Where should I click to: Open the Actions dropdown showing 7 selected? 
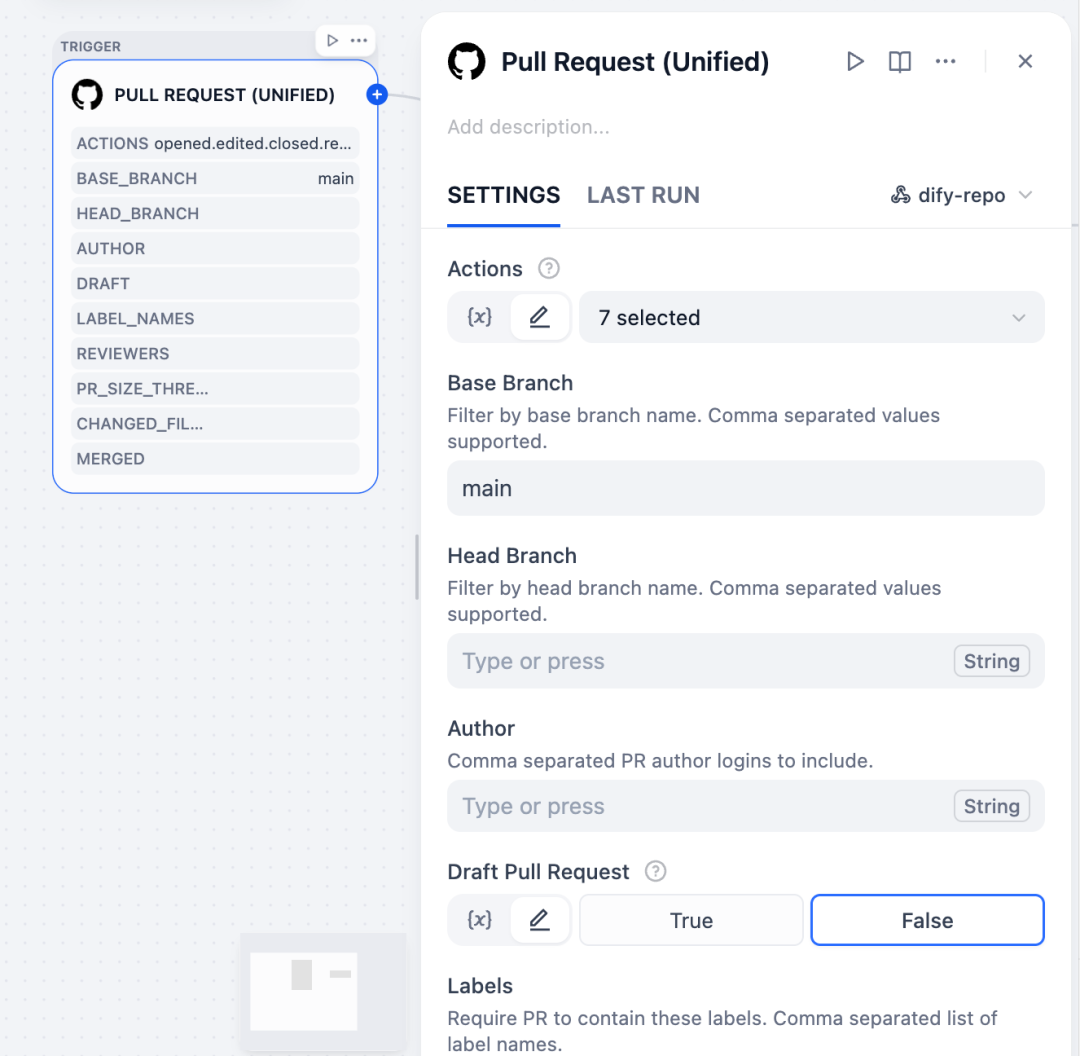812,317
